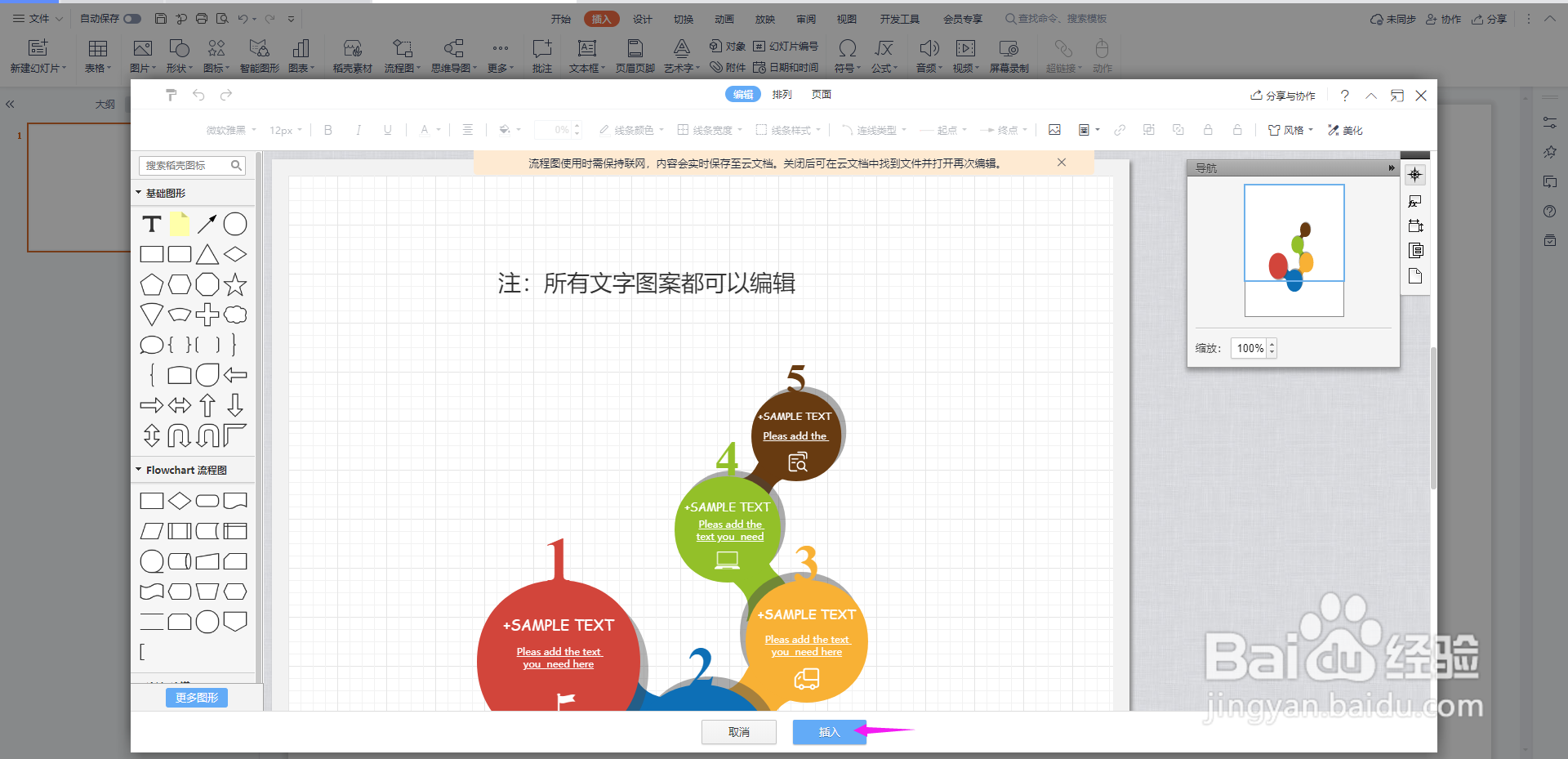Insert a 公式 formula
The height and width of the screenshot is (759, 1568).
(884, 56)
